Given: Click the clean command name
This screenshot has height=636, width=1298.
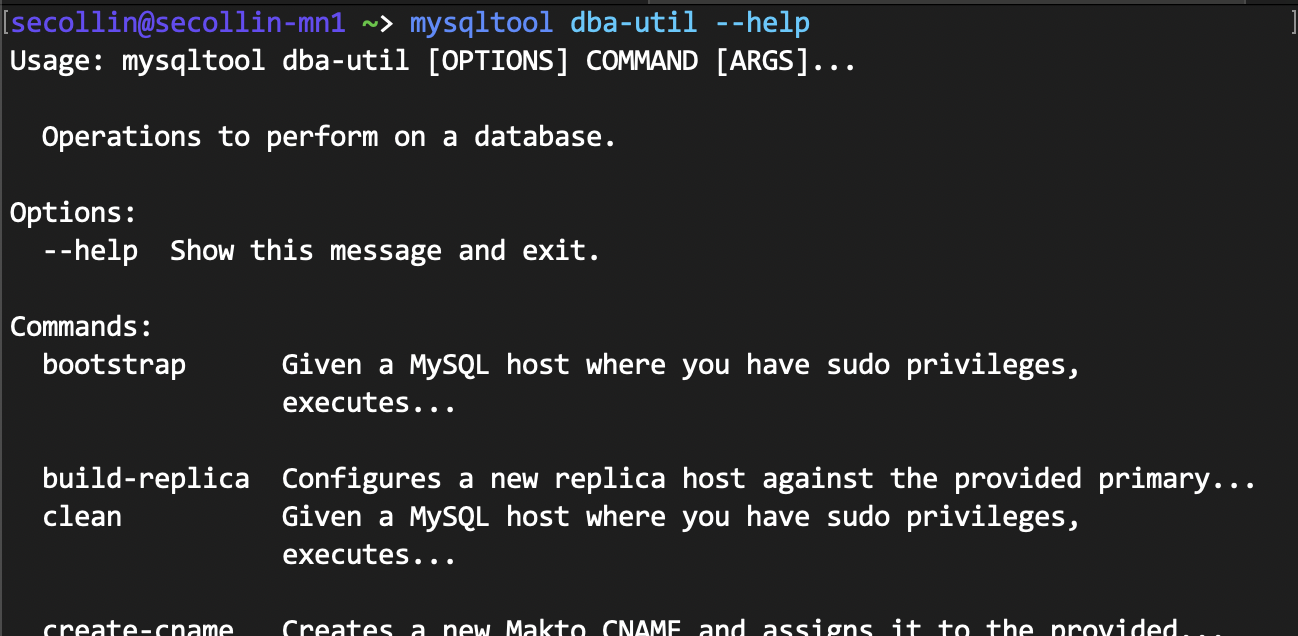Looking at the screenshot, I should 82,517.
